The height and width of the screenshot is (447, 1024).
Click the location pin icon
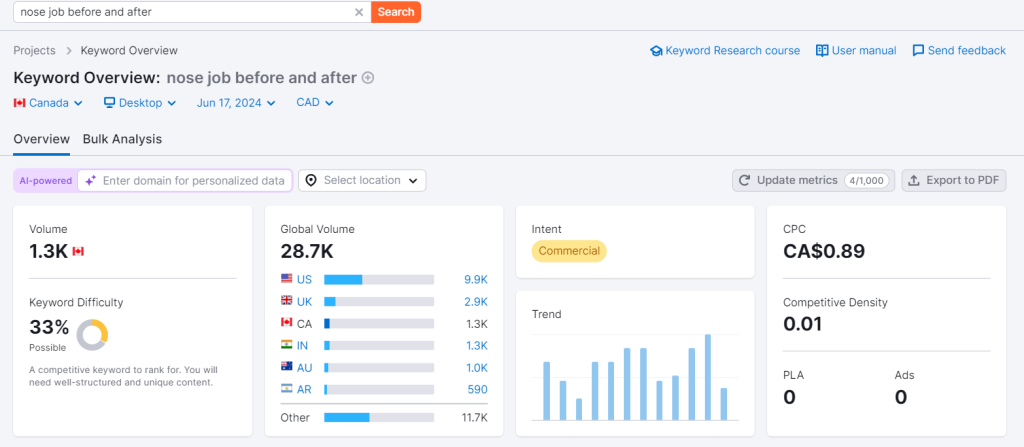click(x=311, y=180)
